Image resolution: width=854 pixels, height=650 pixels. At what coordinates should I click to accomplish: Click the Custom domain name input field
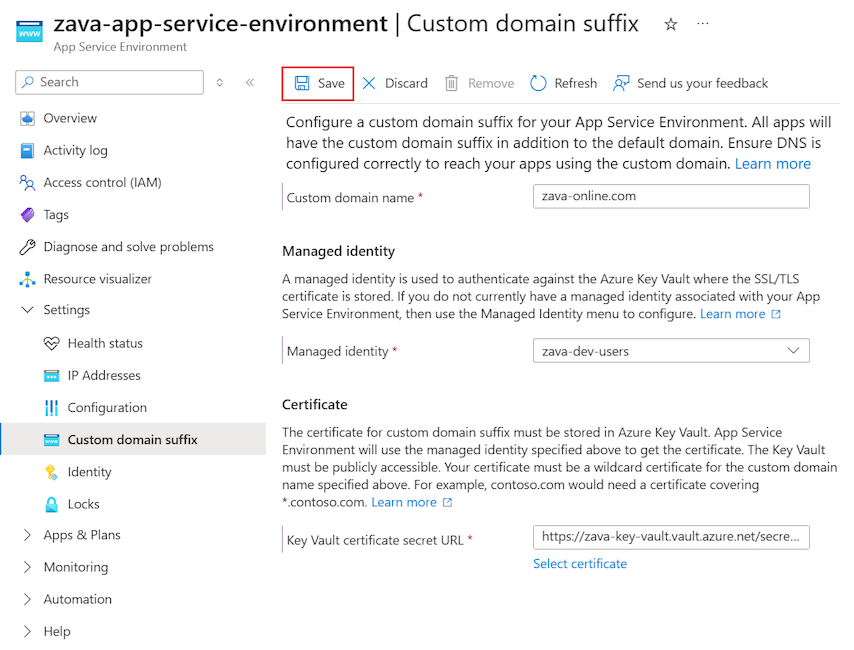[x=670, y=196]
